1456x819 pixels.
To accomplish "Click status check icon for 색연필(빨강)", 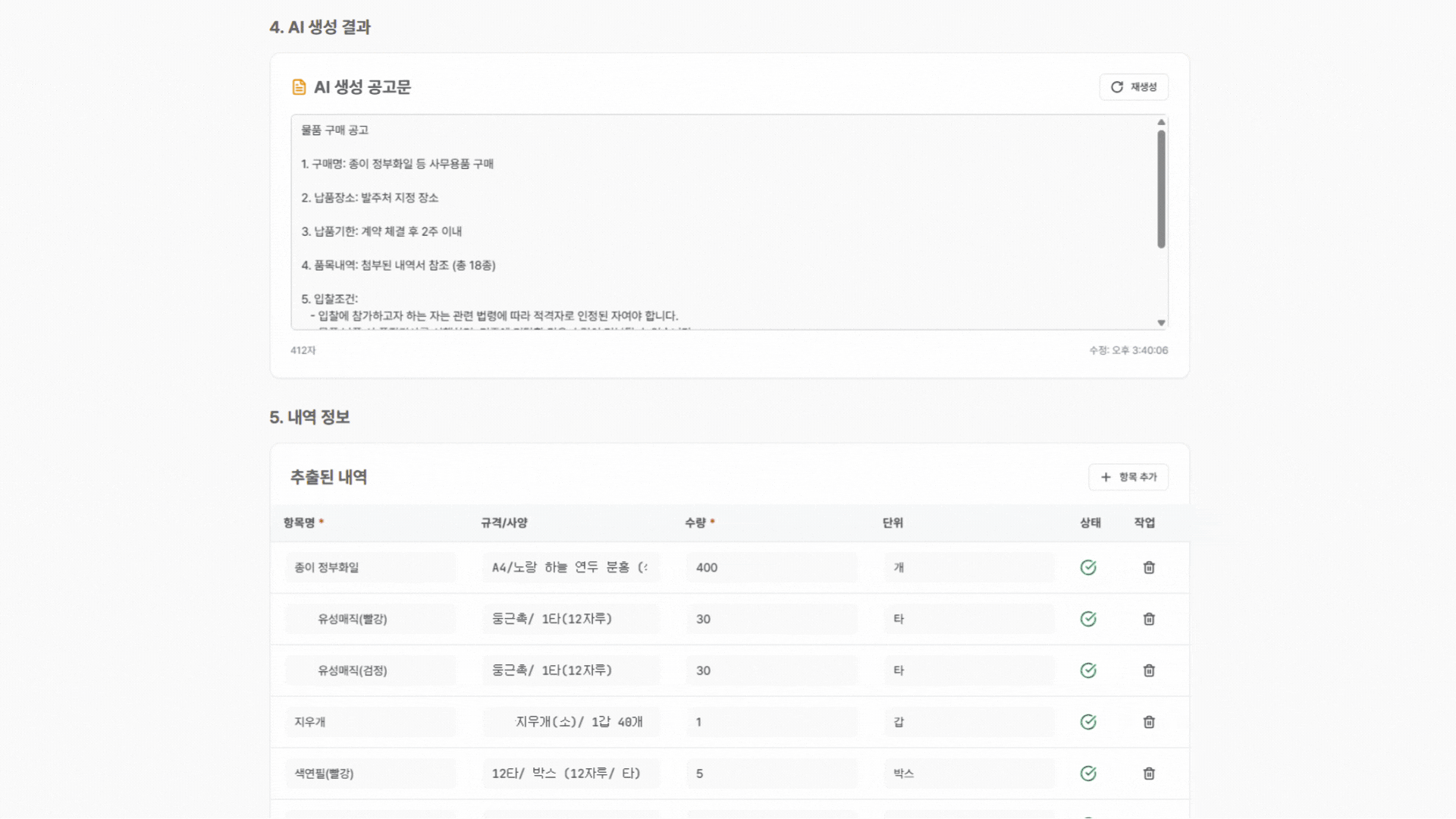I will (1088, 773).
